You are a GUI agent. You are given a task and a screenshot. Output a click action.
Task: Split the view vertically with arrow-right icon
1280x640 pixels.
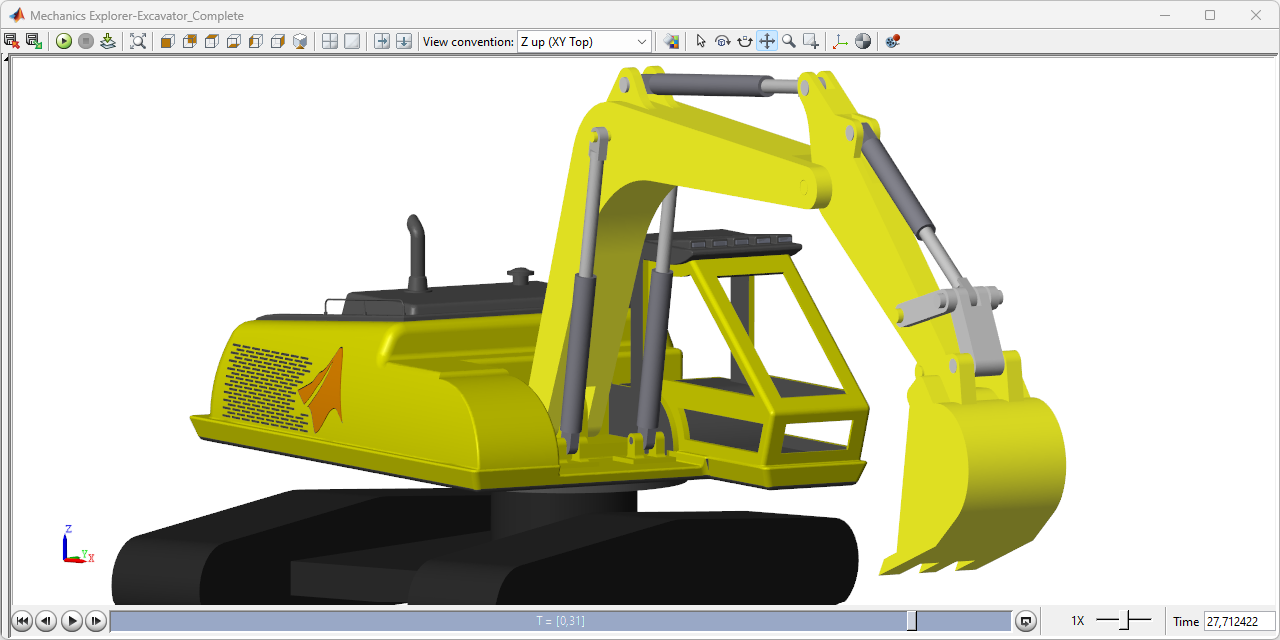[x=382, y=41]
